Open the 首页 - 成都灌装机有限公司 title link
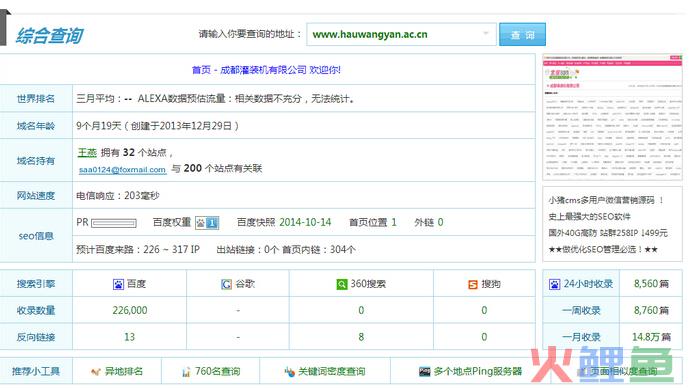 (266, 70)
